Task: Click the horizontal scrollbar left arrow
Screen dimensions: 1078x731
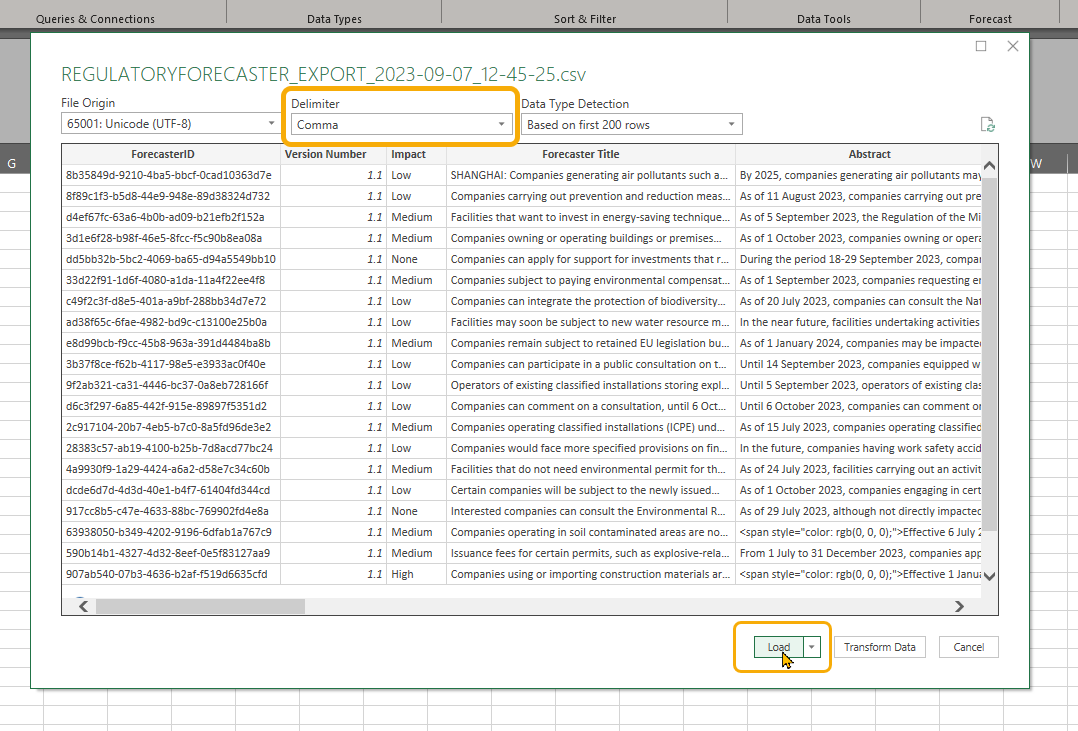Action: (83, 606)
